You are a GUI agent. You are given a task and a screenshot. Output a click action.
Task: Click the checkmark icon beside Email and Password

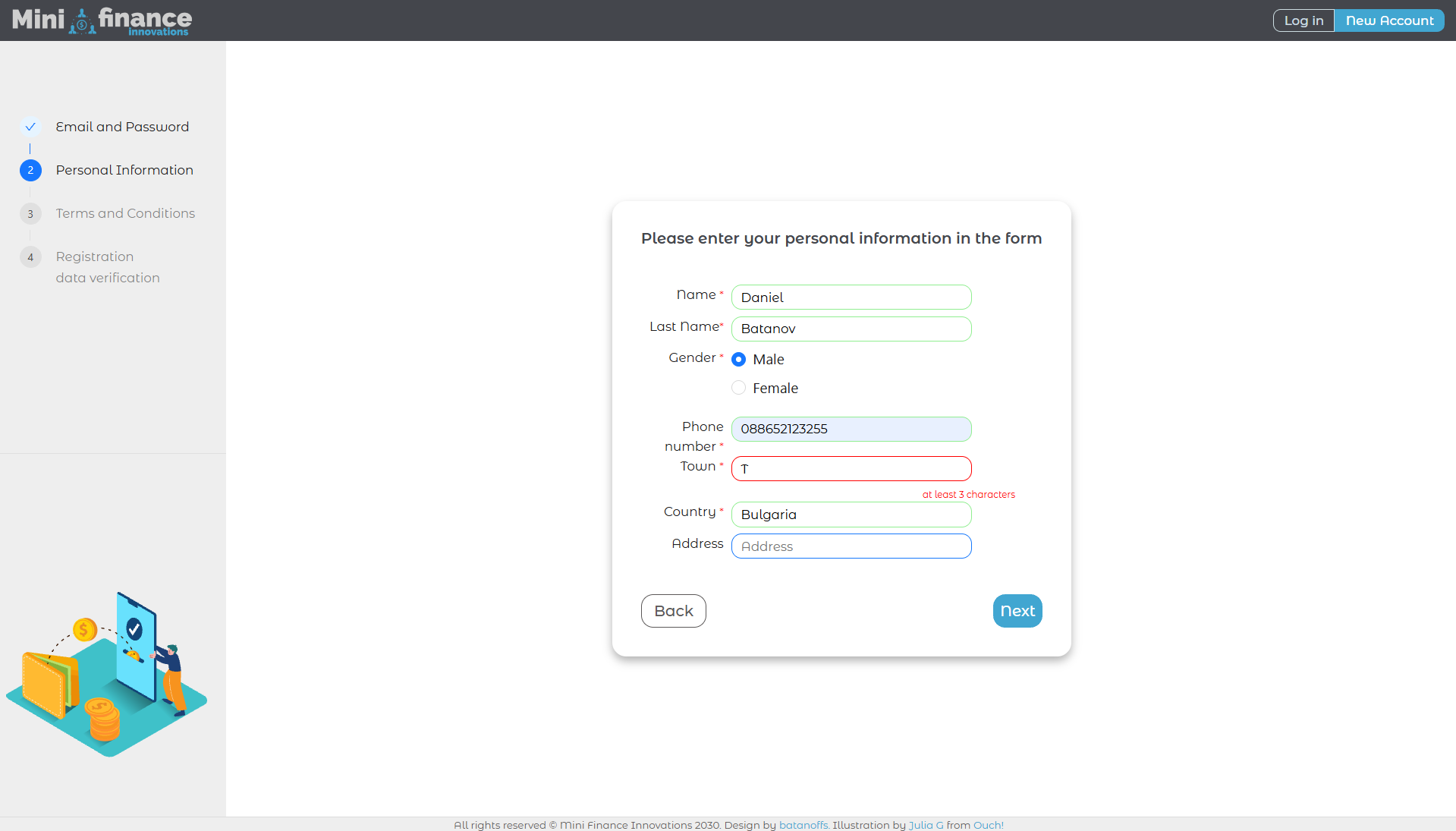pyautogui.click(x=30, y=127)
